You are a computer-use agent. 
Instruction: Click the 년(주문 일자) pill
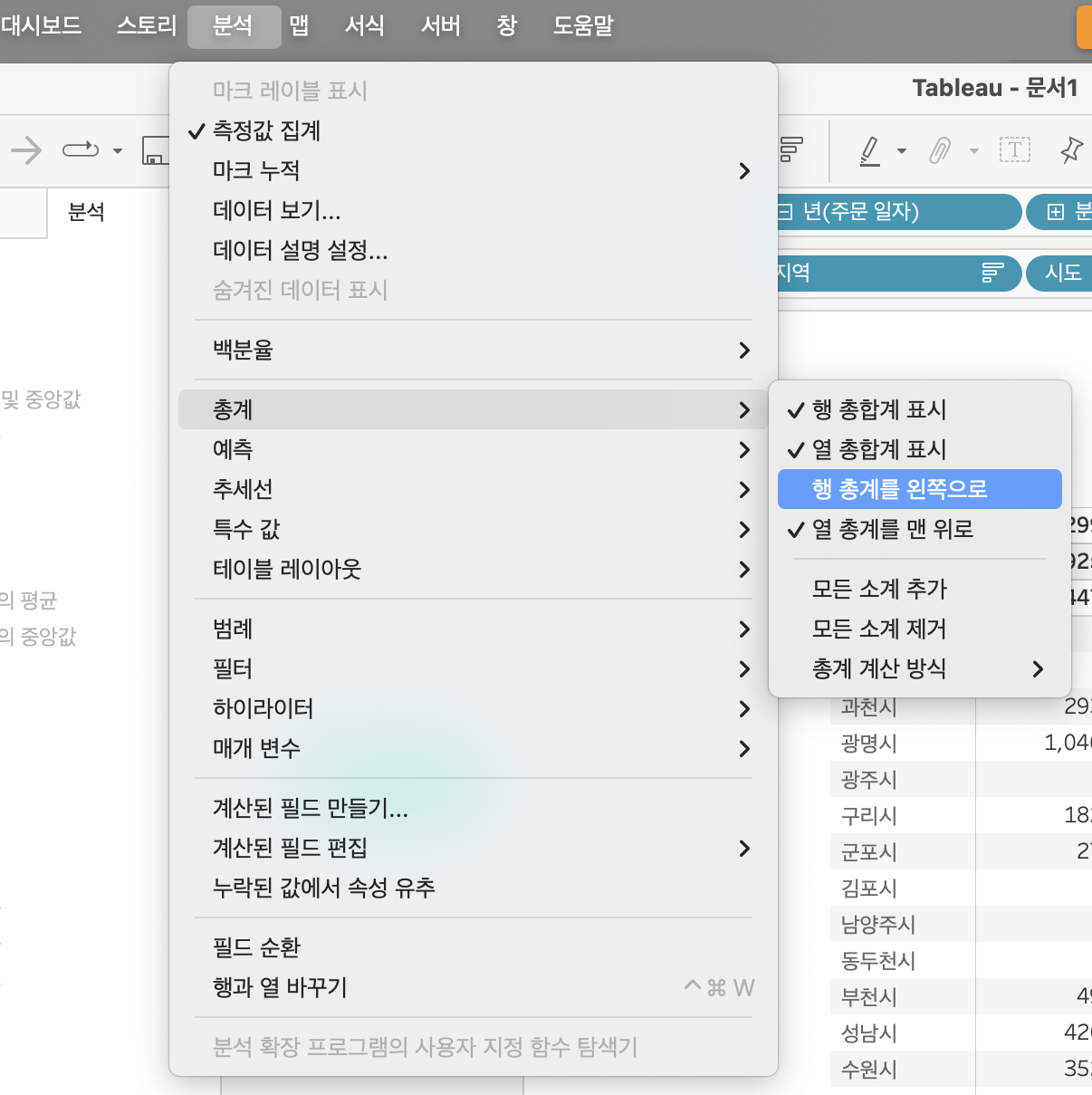pos(898,212)
